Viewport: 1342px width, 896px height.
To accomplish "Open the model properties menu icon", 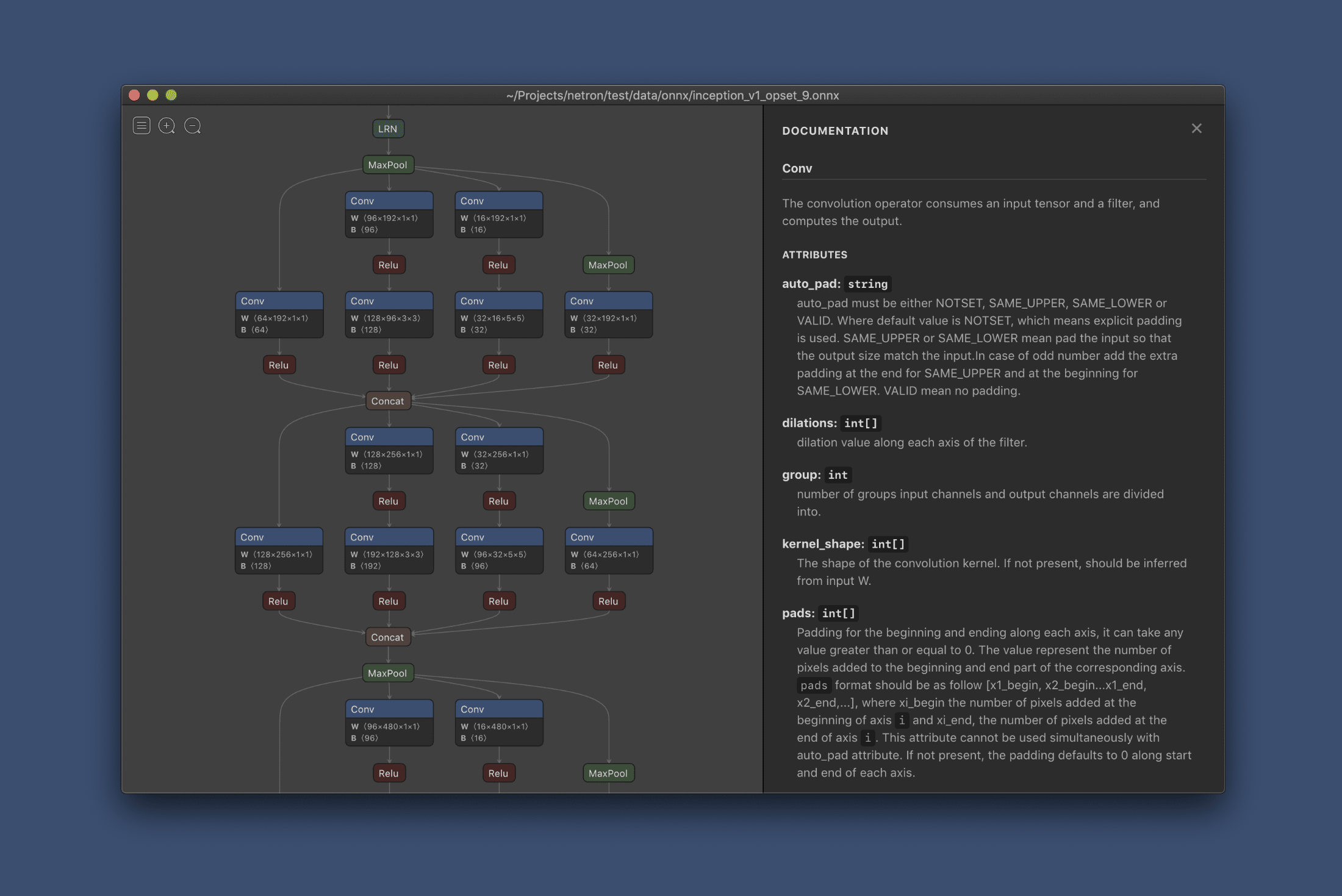I will click(x=142, y=126).
